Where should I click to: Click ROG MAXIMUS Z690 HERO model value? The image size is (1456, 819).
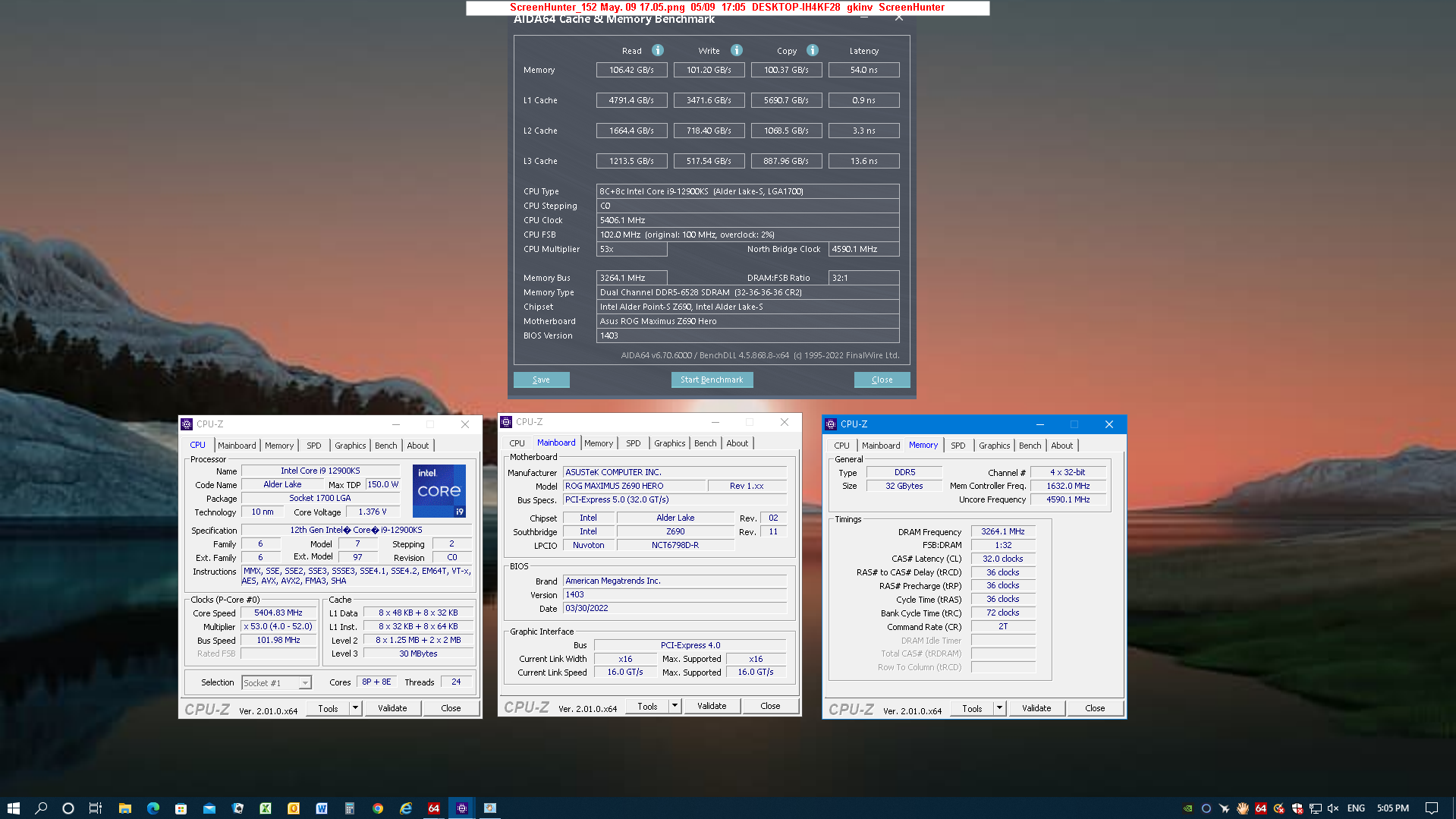(x=634, y=486)
